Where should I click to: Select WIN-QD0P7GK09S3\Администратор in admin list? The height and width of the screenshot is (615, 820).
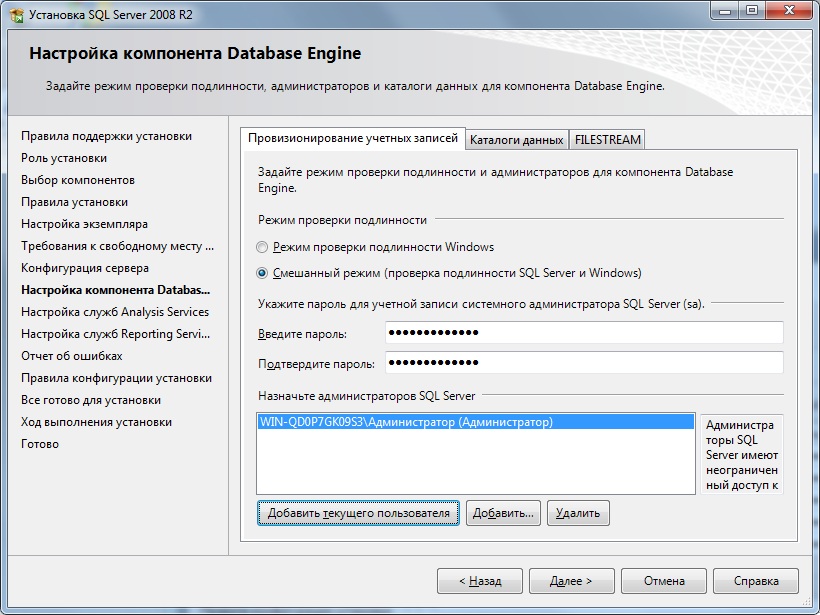pyautogui.click(x=475, y=422)
